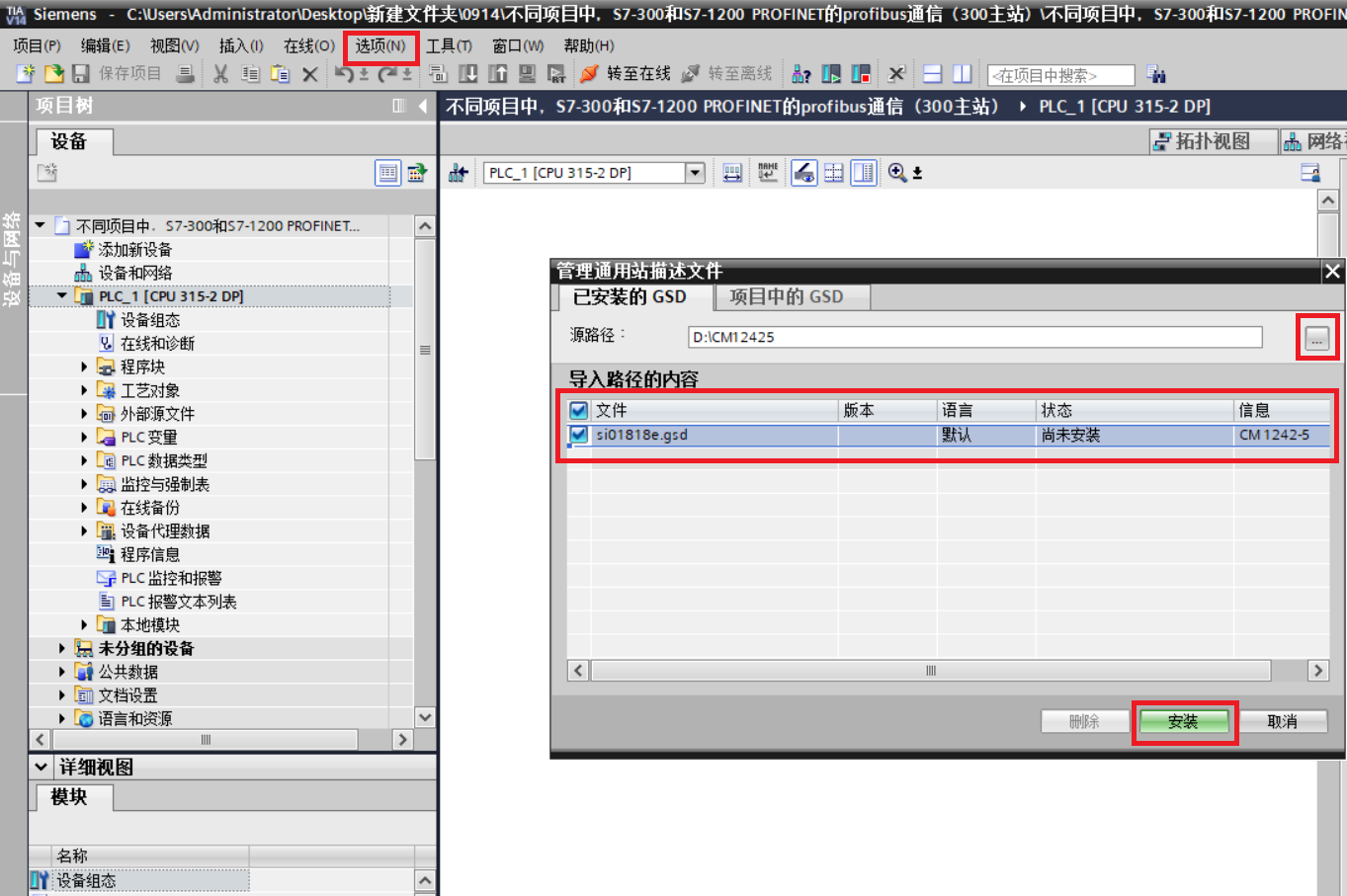This screenshot has height=896, width=1347.
Task: Collapse the PLC_1 [CPU 315-2 DP] node
Action: click(x=62, y=295)
